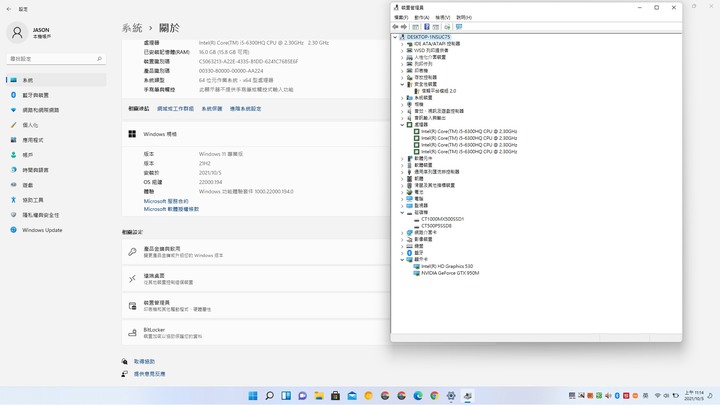720x405 pixels.
Task: Select Intel(R) HD Graphics 530 adapter
Action: point(447,266)
